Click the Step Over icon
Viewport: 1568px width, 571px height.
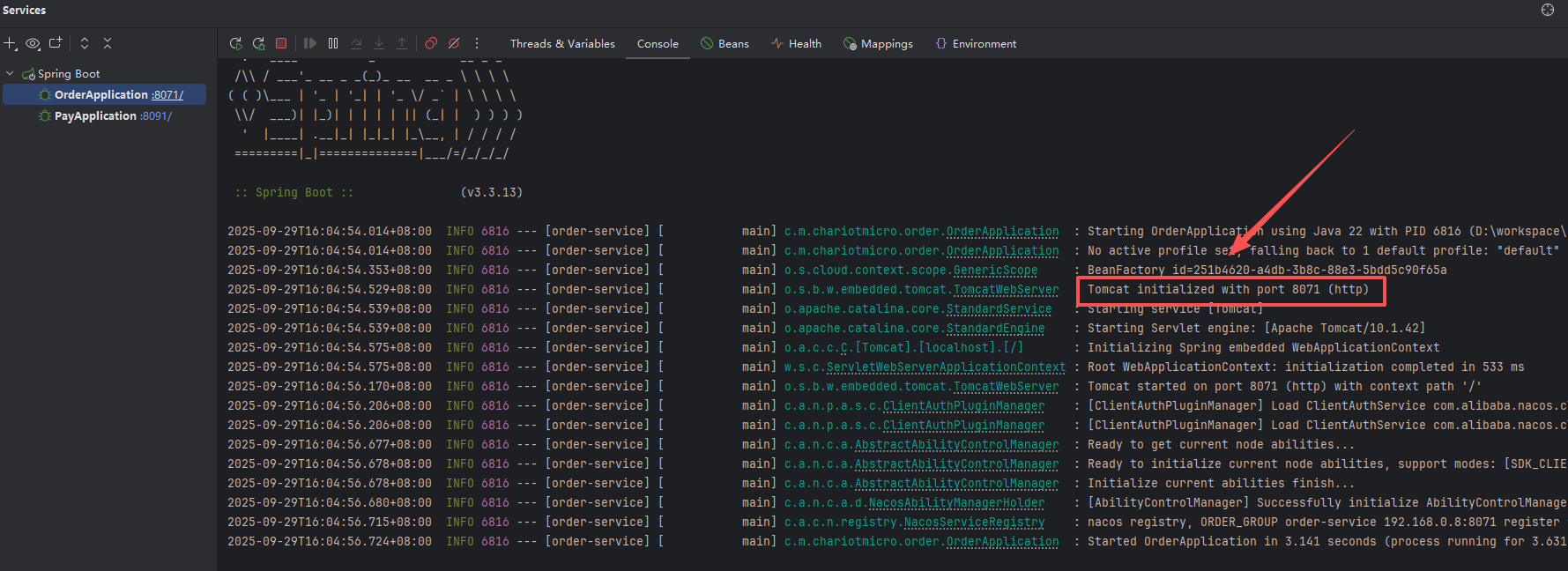pyautogui.click(x=356, y=43)
